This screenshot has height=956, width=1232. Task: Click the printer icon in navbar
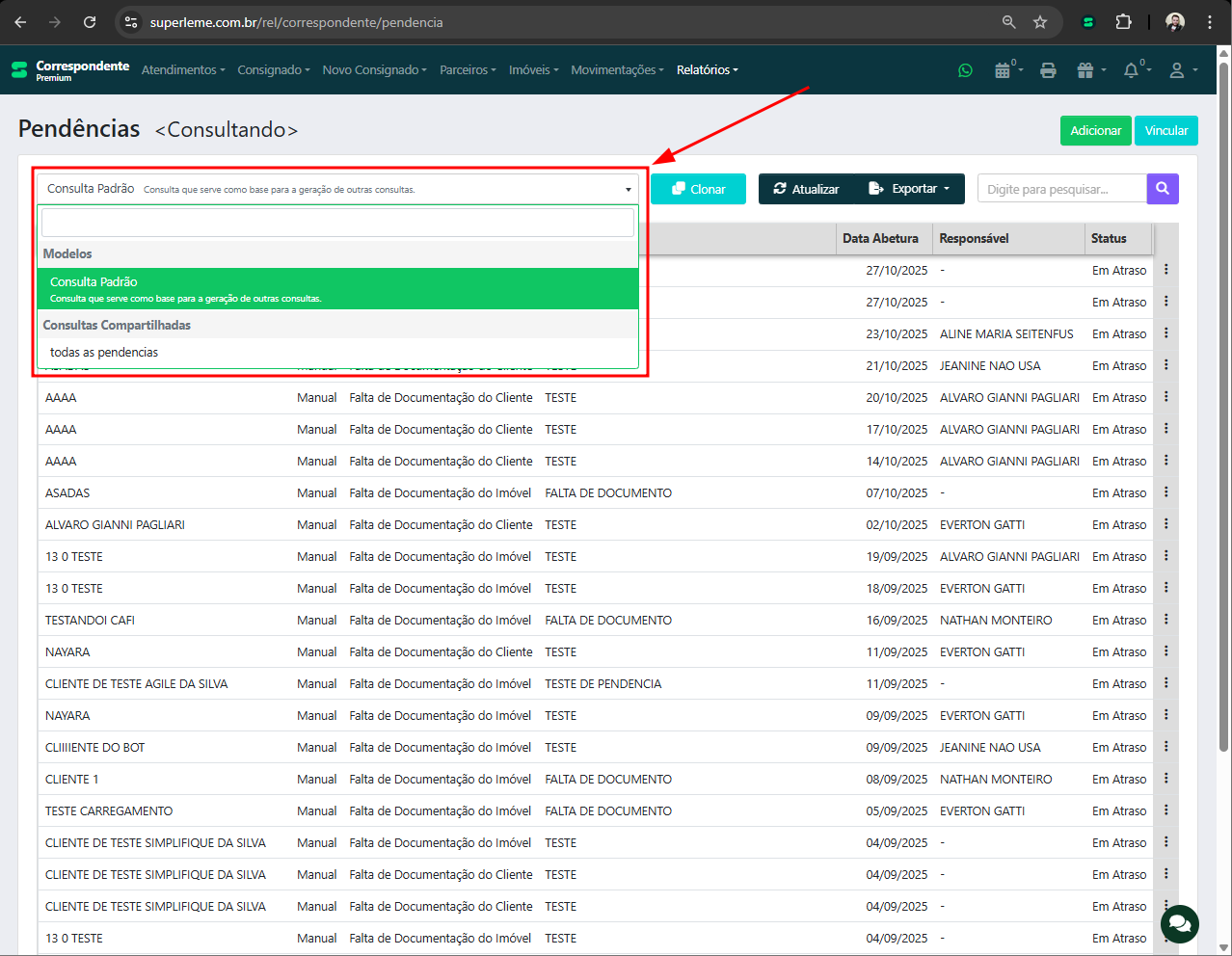(x=1048, y=70)
